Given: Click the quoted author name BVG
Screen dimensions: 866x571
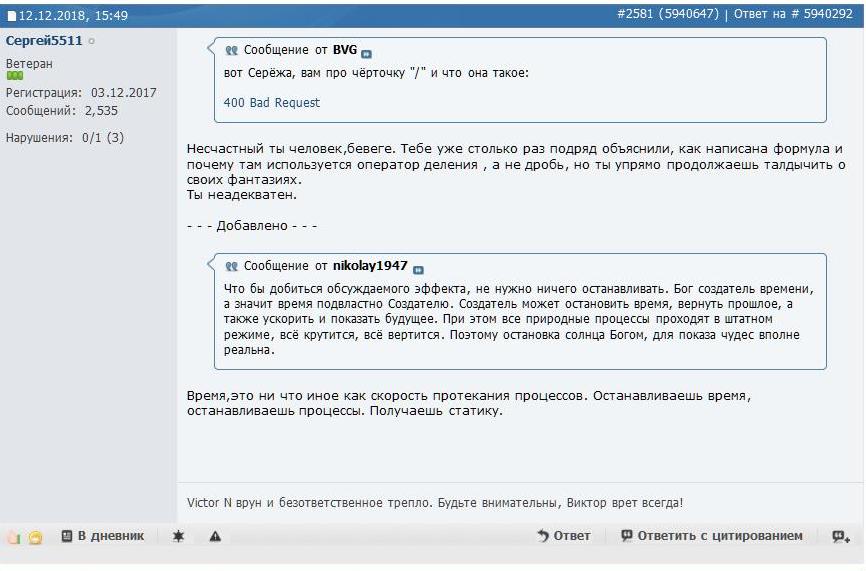Looking at the screenshot, I should (345, 50).
